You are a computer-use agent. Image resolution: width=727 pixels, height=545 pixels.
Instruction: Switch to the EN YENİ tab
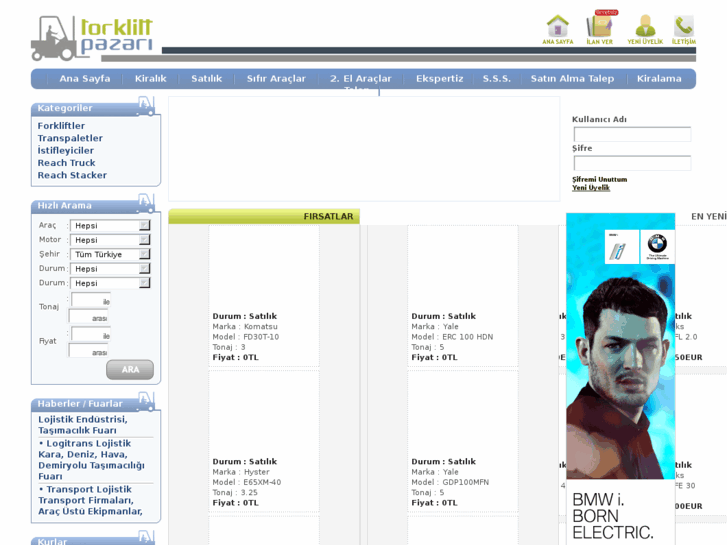pos(709,216)
